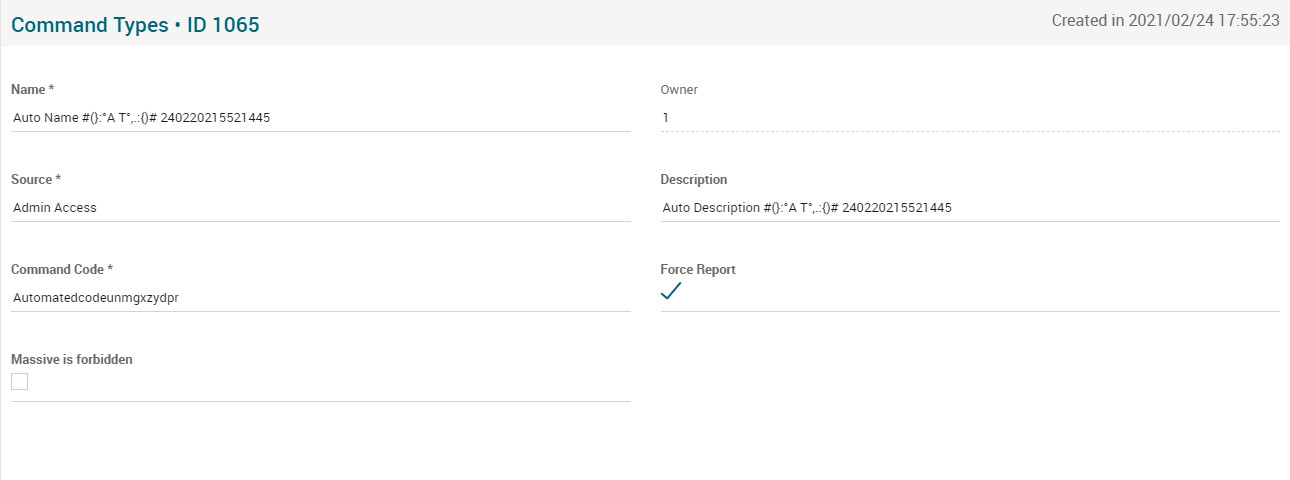
Task: Click the Owner label
Action: click(x=679, y=90)
